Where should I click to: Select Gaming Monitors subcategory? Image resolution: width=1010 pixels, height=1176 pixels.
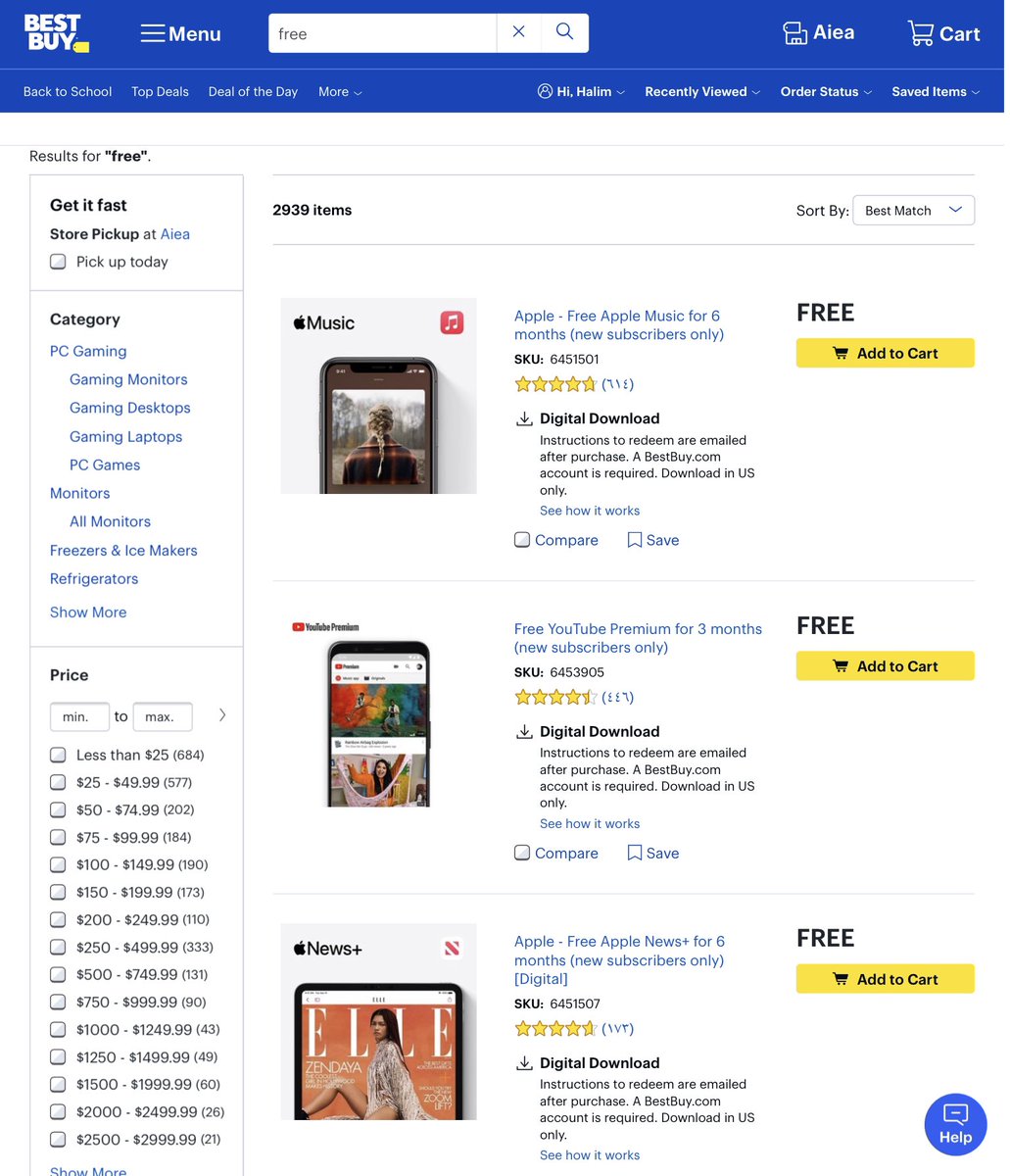pos(128,379)
